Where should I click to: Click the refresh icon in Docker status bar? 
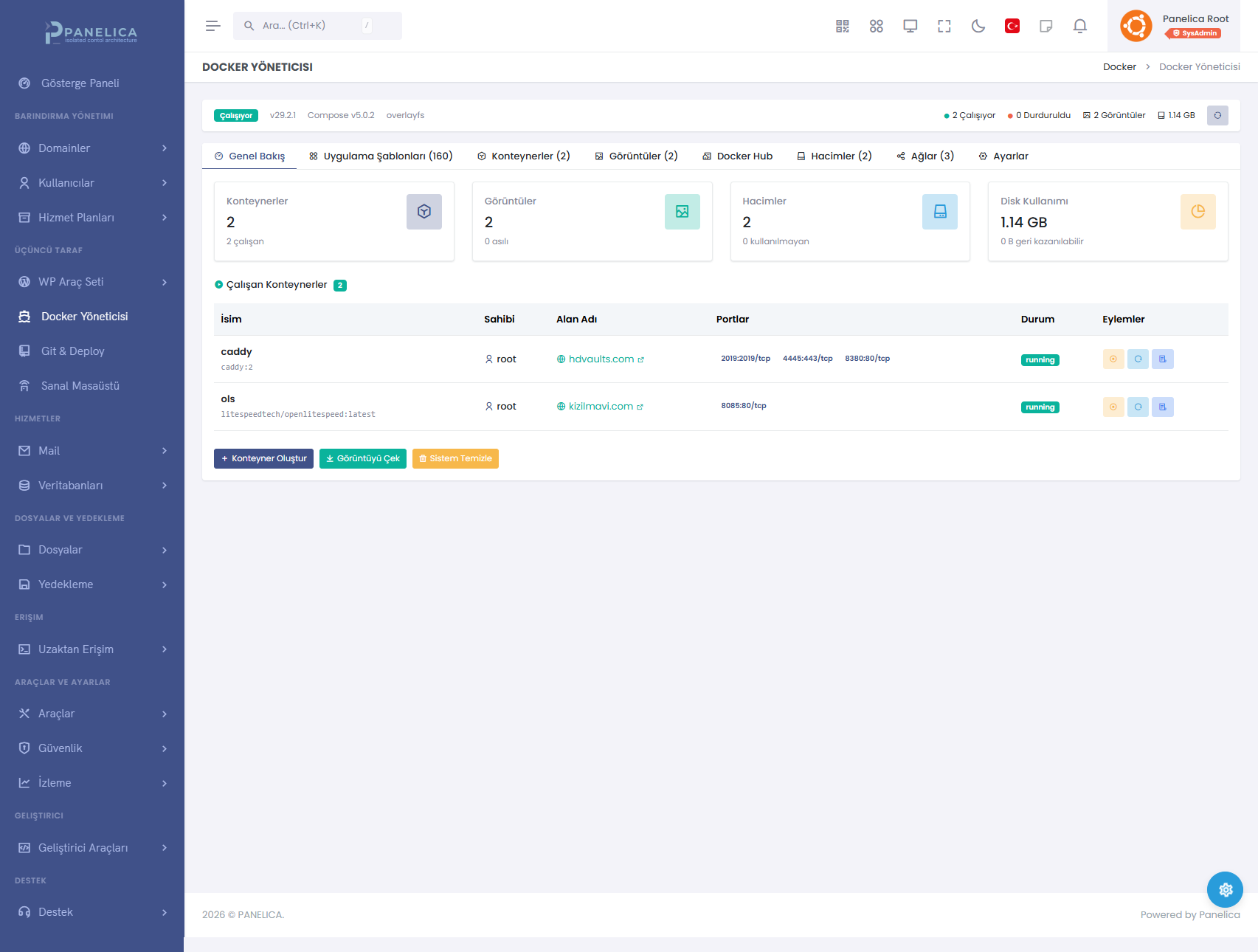pyautogui.click(x=1217, y=115)
